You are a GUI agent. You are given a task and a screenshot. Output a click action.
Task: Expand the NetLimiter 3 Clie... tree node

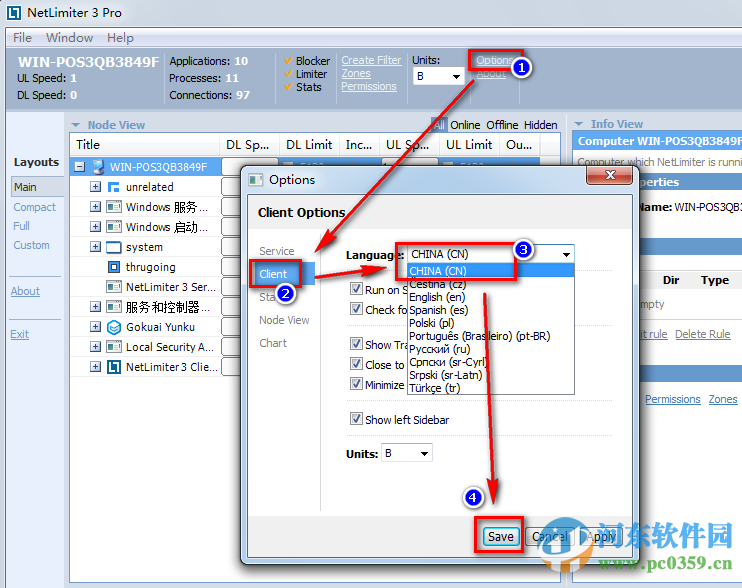(x=95, y=367)
